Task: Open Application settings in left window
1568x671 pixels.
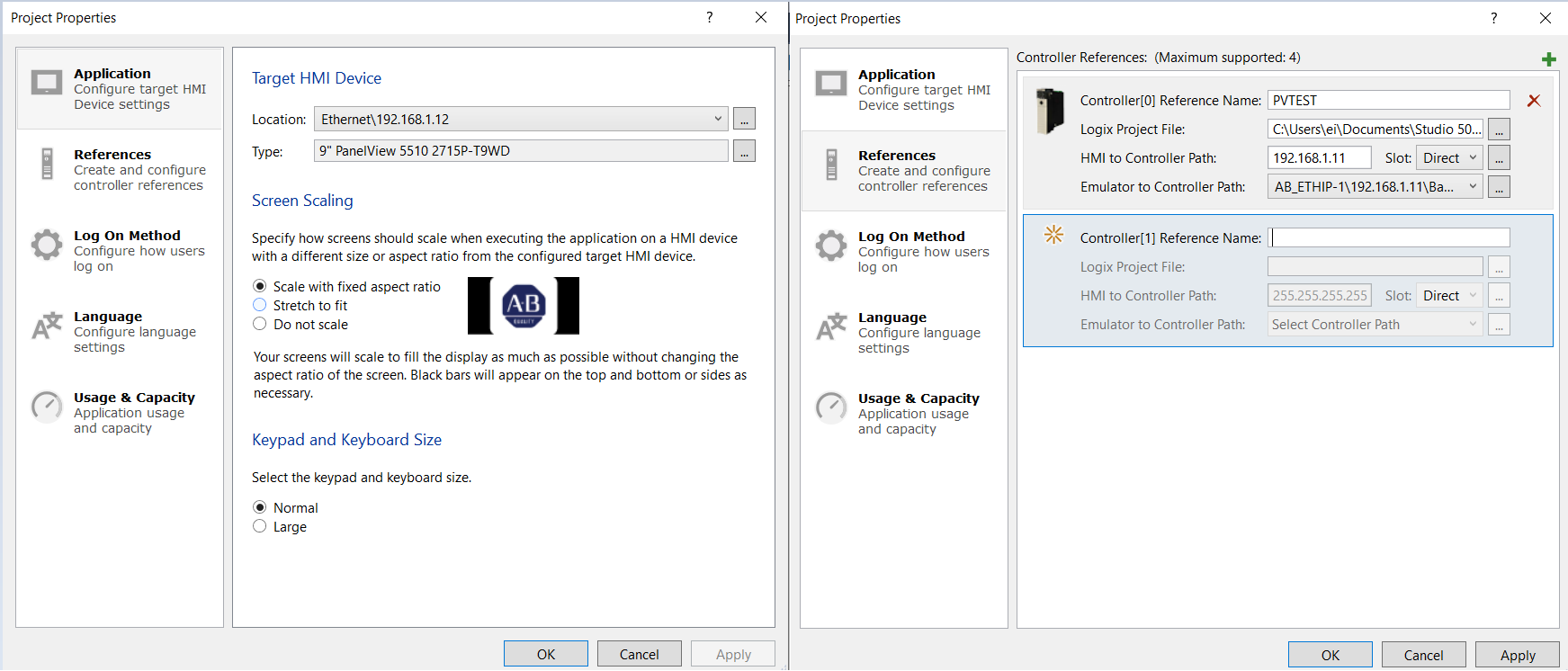Action: [x=120, y=88]
